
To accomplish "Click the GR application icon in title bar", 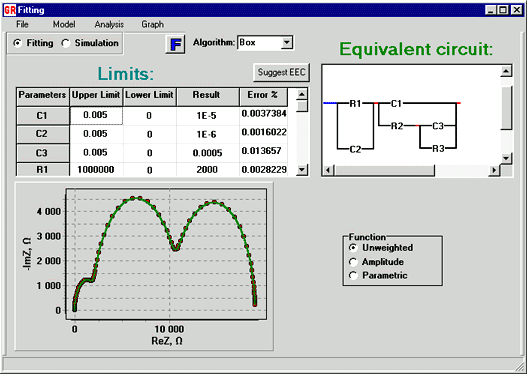I will pos(10,10).
